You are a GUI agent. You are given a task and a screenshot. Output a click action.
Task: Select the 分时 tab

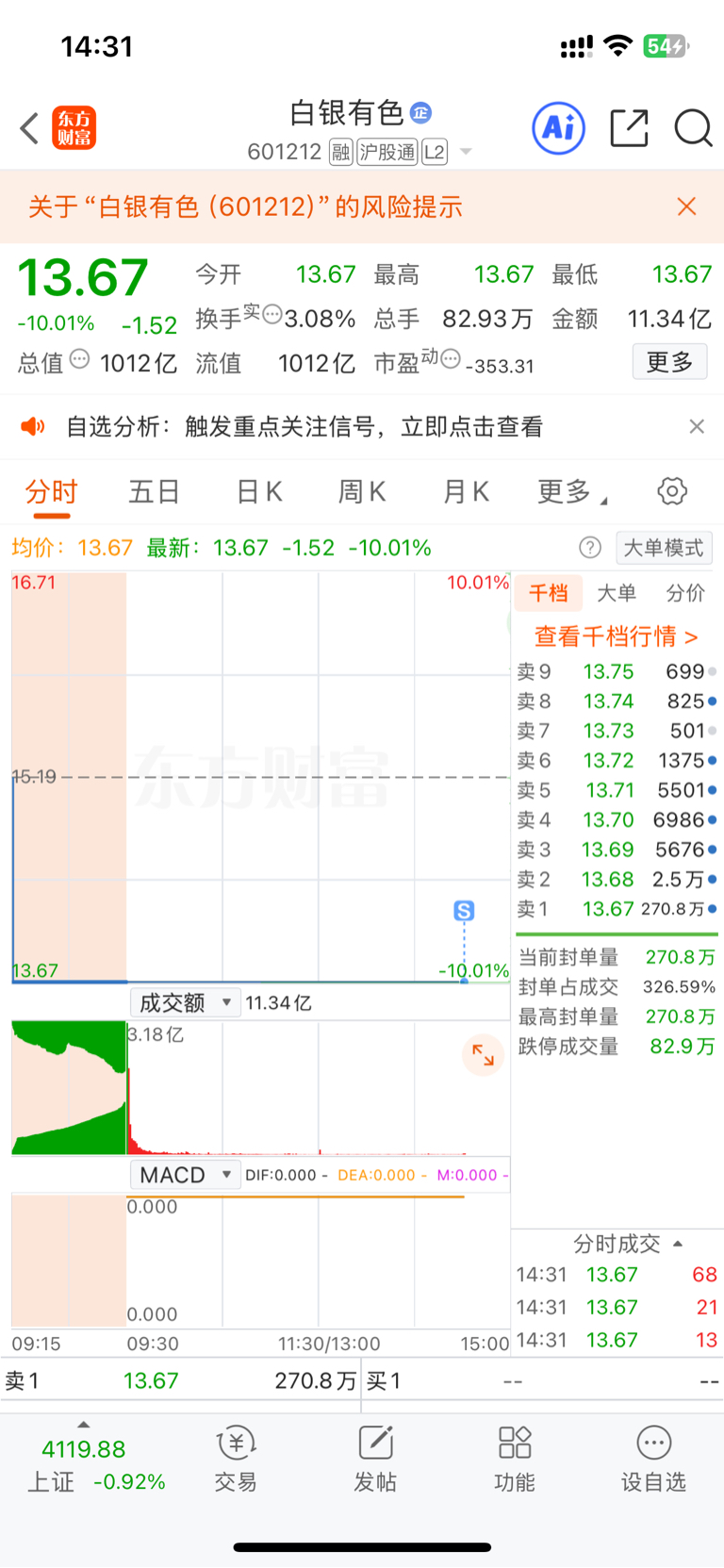pos(51,491)
